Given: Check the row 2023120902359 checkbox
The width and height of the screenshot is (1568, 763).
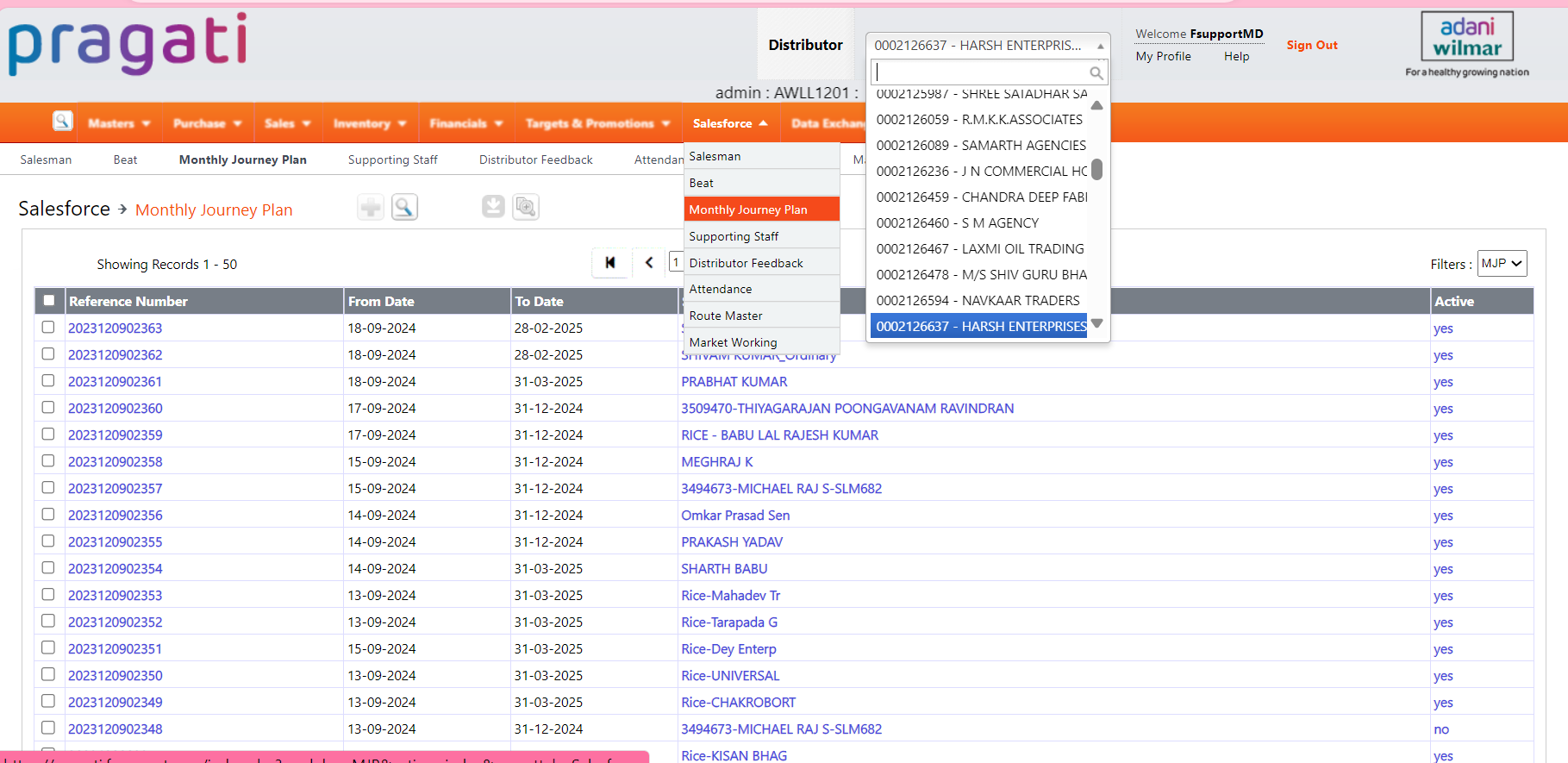Looking at the screenshot, I should tap(48, 435).
